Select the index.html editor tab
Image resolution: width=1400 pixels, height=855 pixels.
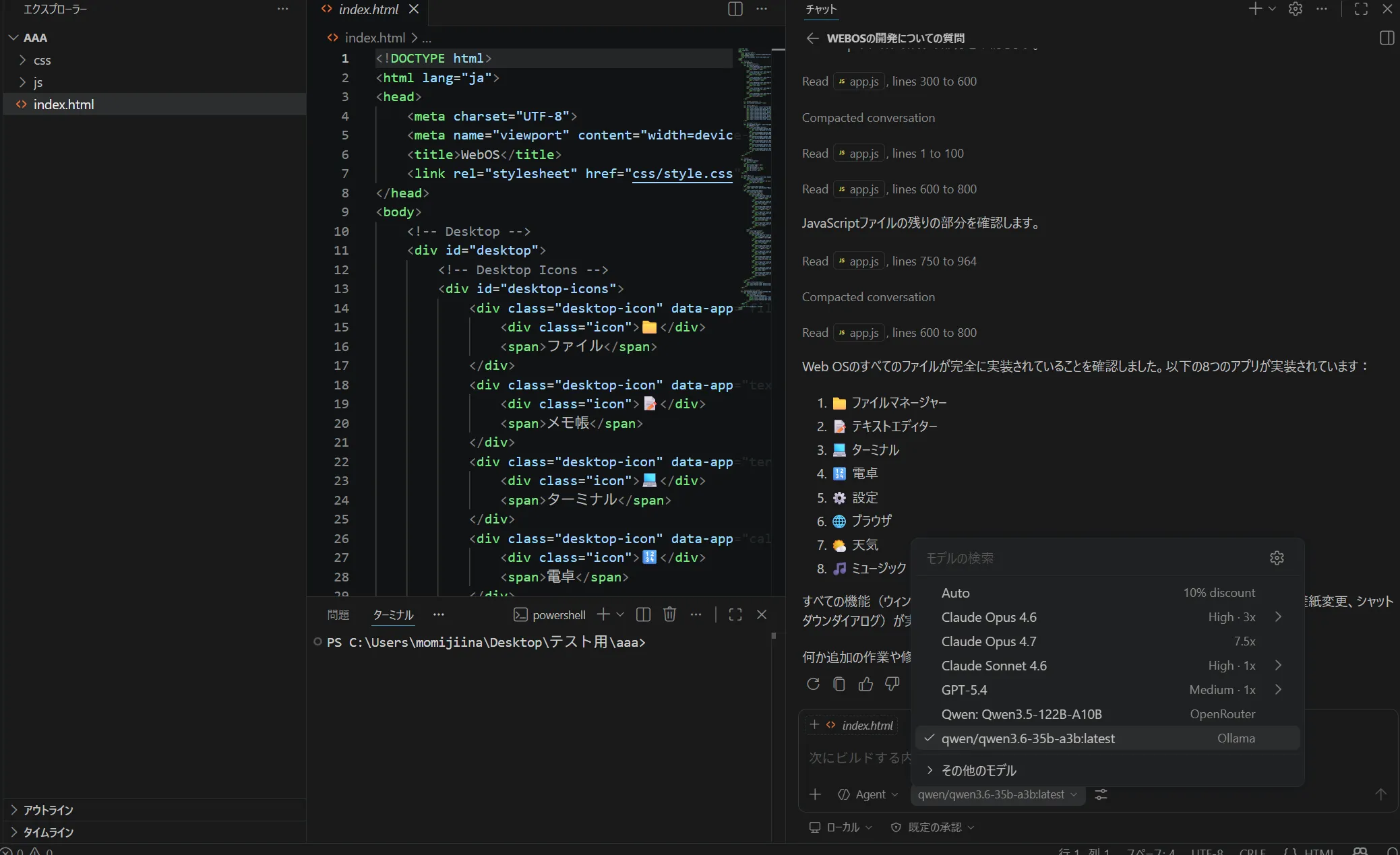368,9
